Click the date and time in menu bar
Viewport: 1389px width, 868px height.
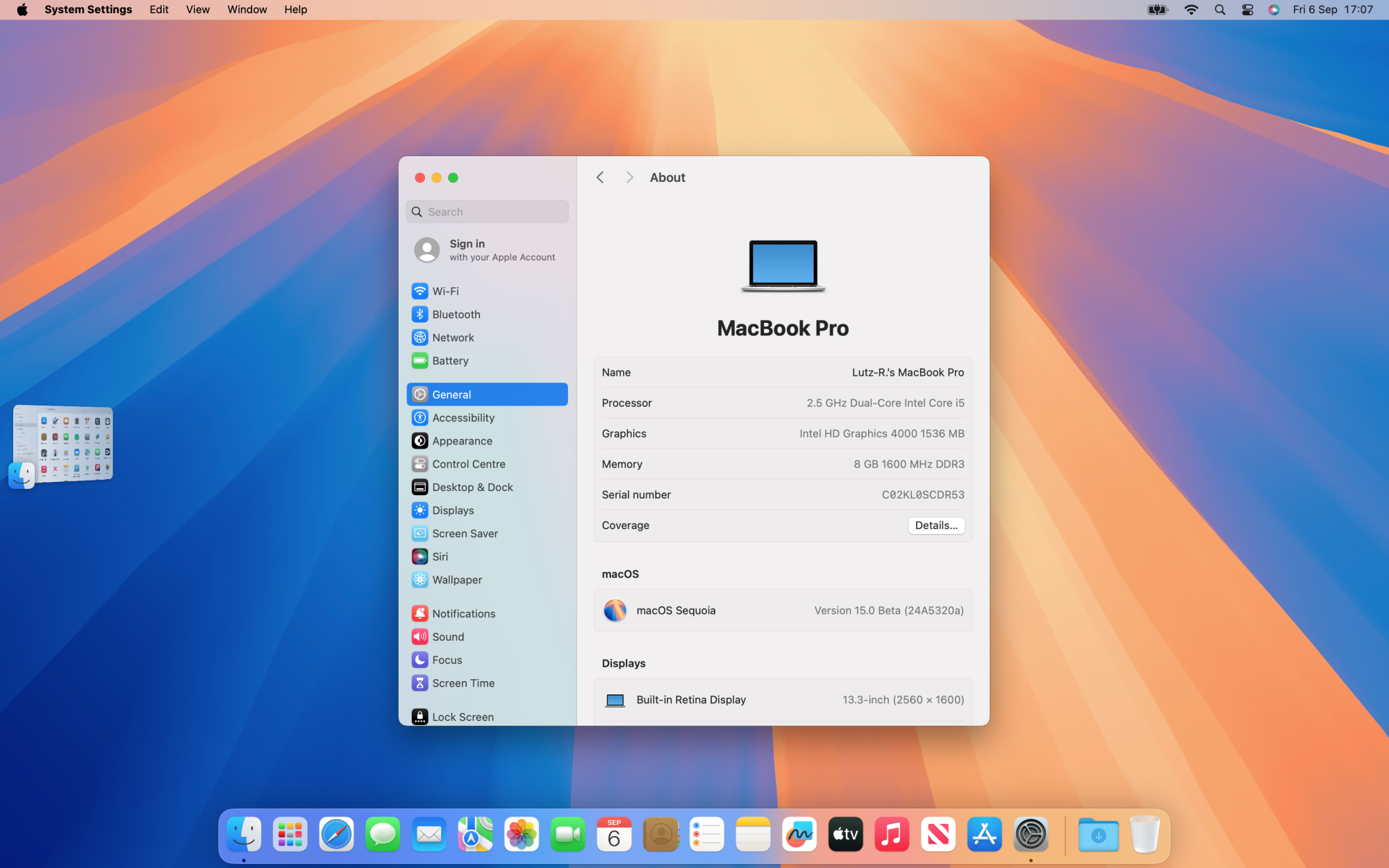click(x=1333, y=10)
